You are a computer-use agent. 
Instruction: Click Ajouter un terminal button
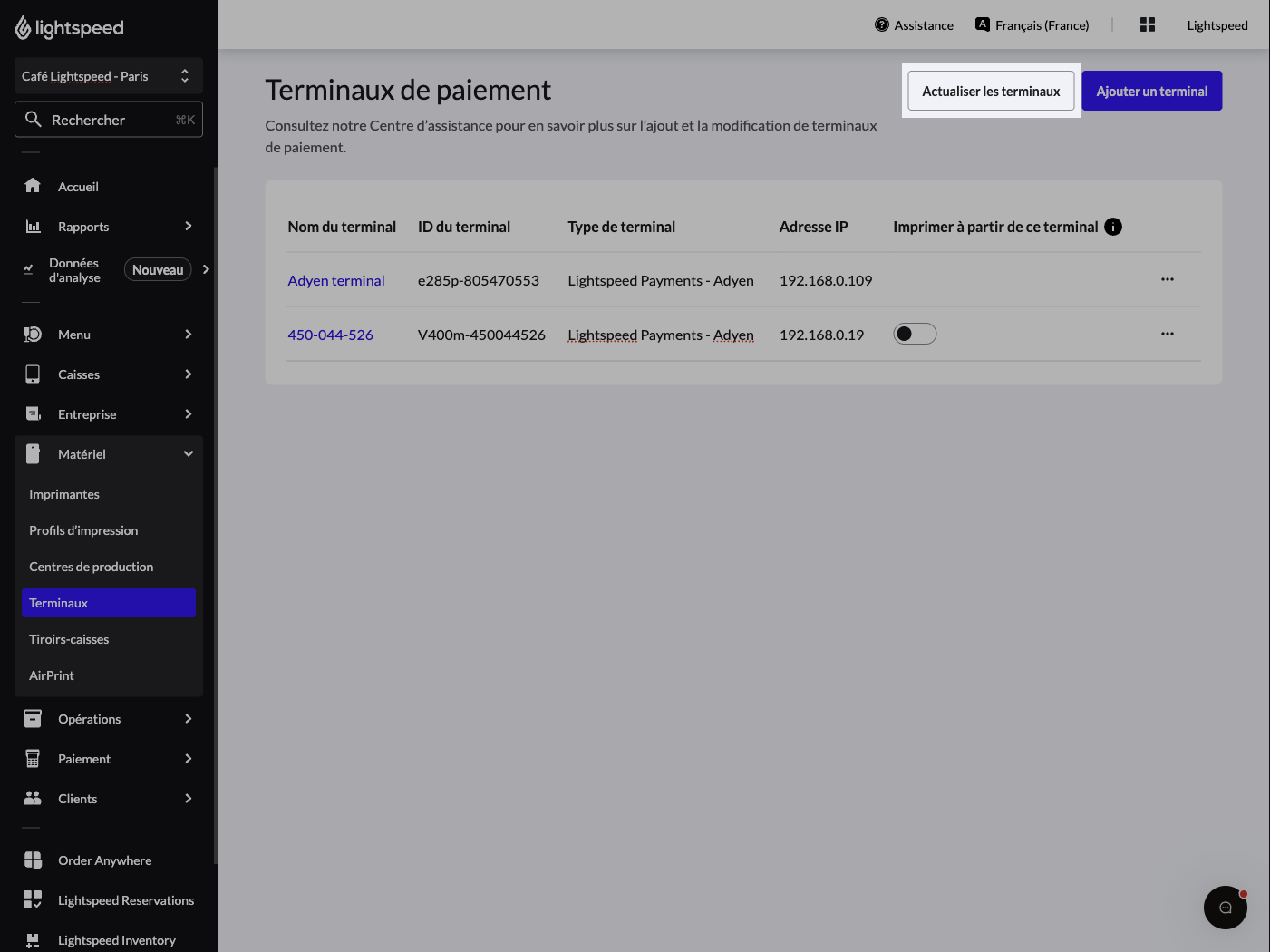point(1151,91)
